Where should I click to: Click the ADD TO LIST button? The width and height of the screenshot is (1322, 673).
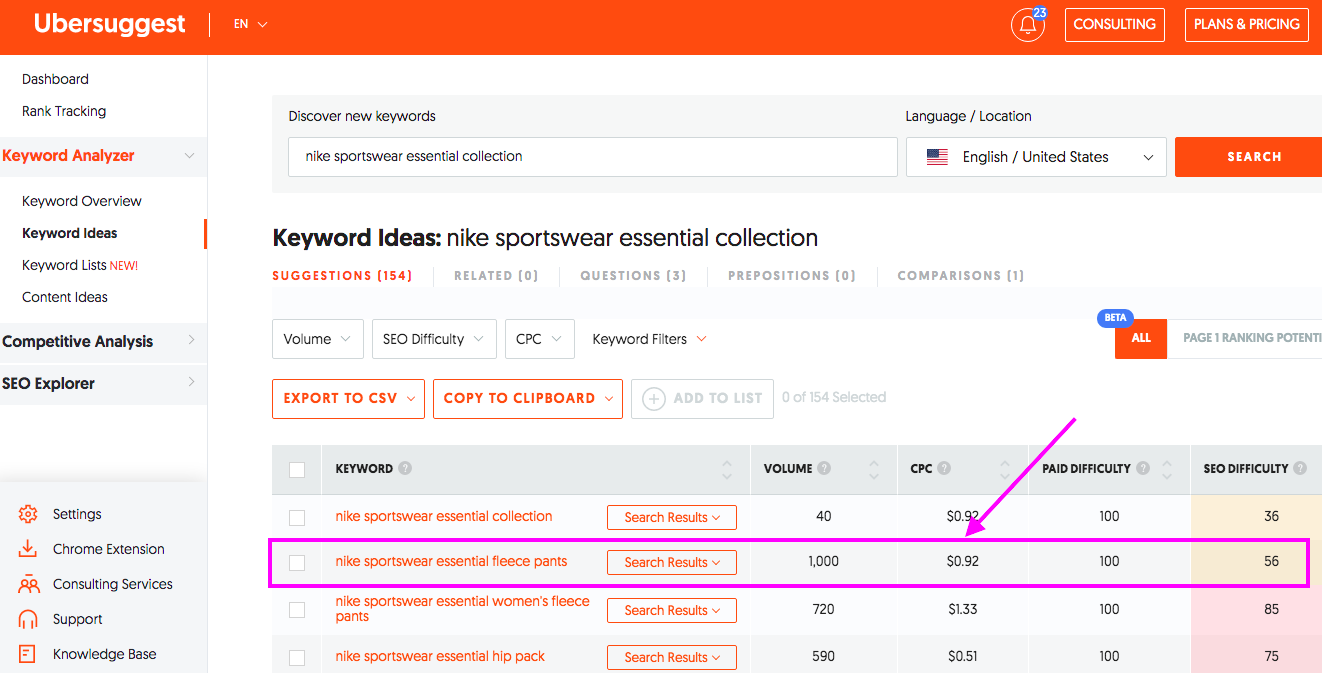click(x=702, y=398)
